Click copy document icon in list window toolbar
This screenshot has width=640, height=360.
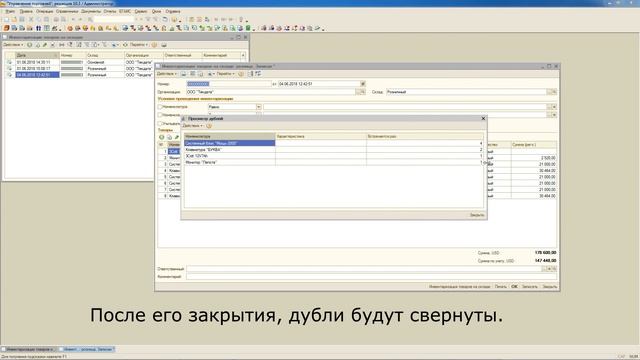click(x=37, y=45)
